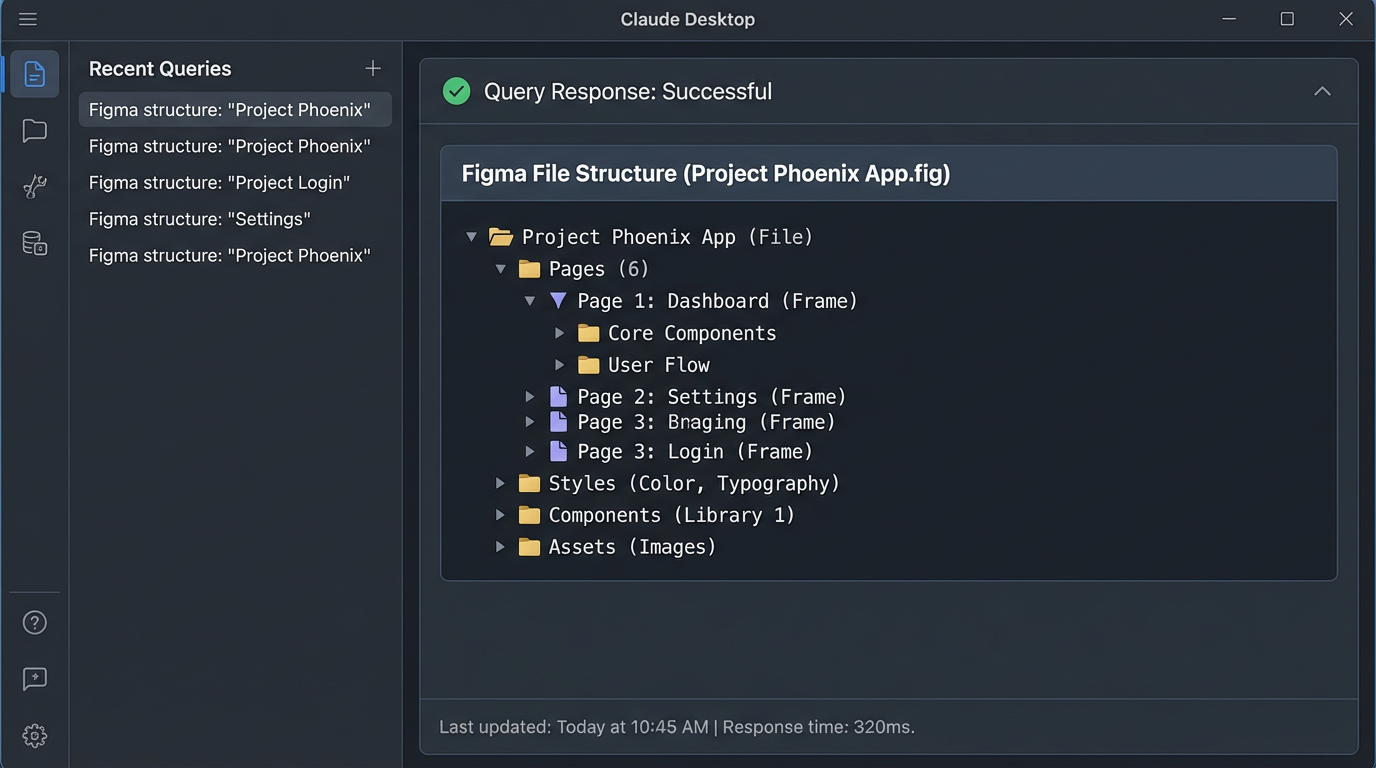1376x768 pixels.
Task: Select the User Flow folder
Action: 658,364
